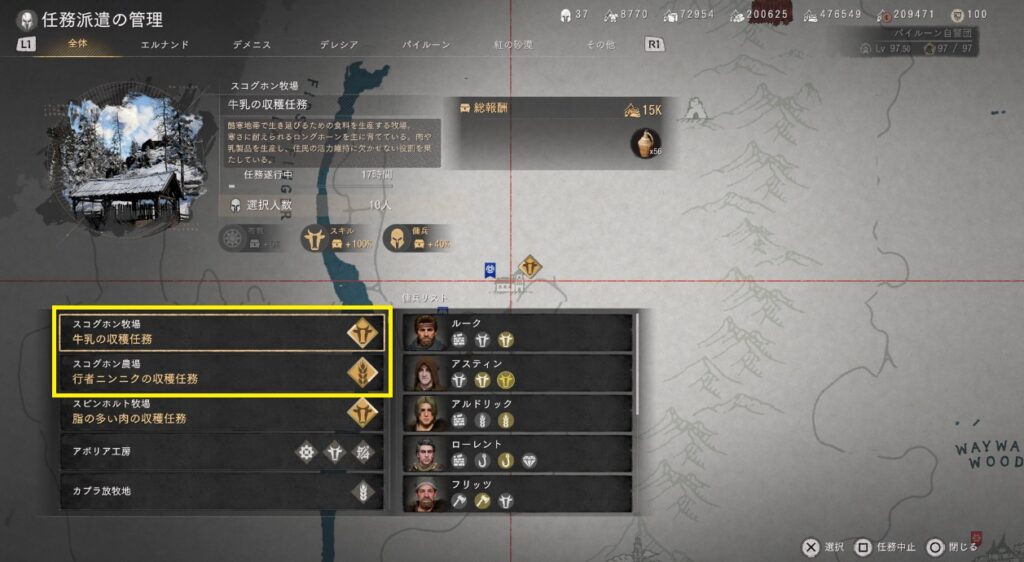Image resolution: width=1024 pixels, height=562 pixels.
Task: Click the R1 next-tab button icon
Action: [x=654, y=44]
